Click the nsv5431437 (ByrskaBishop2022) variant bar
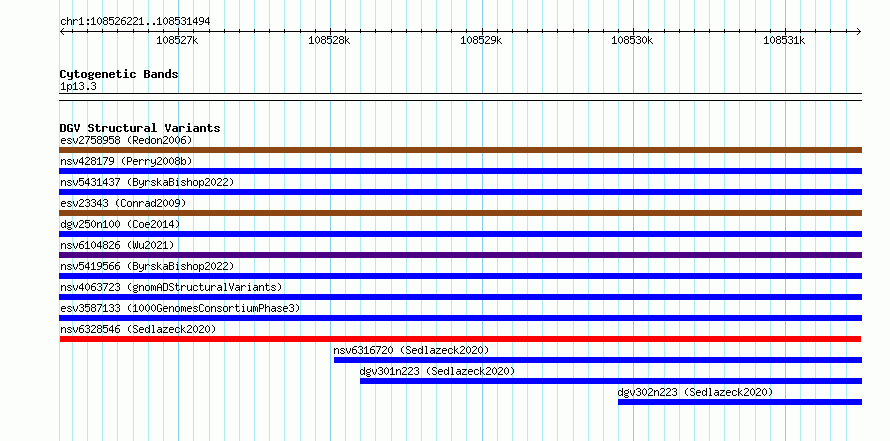This screenshot has width=890, height=441. click(x=460, y=192)
